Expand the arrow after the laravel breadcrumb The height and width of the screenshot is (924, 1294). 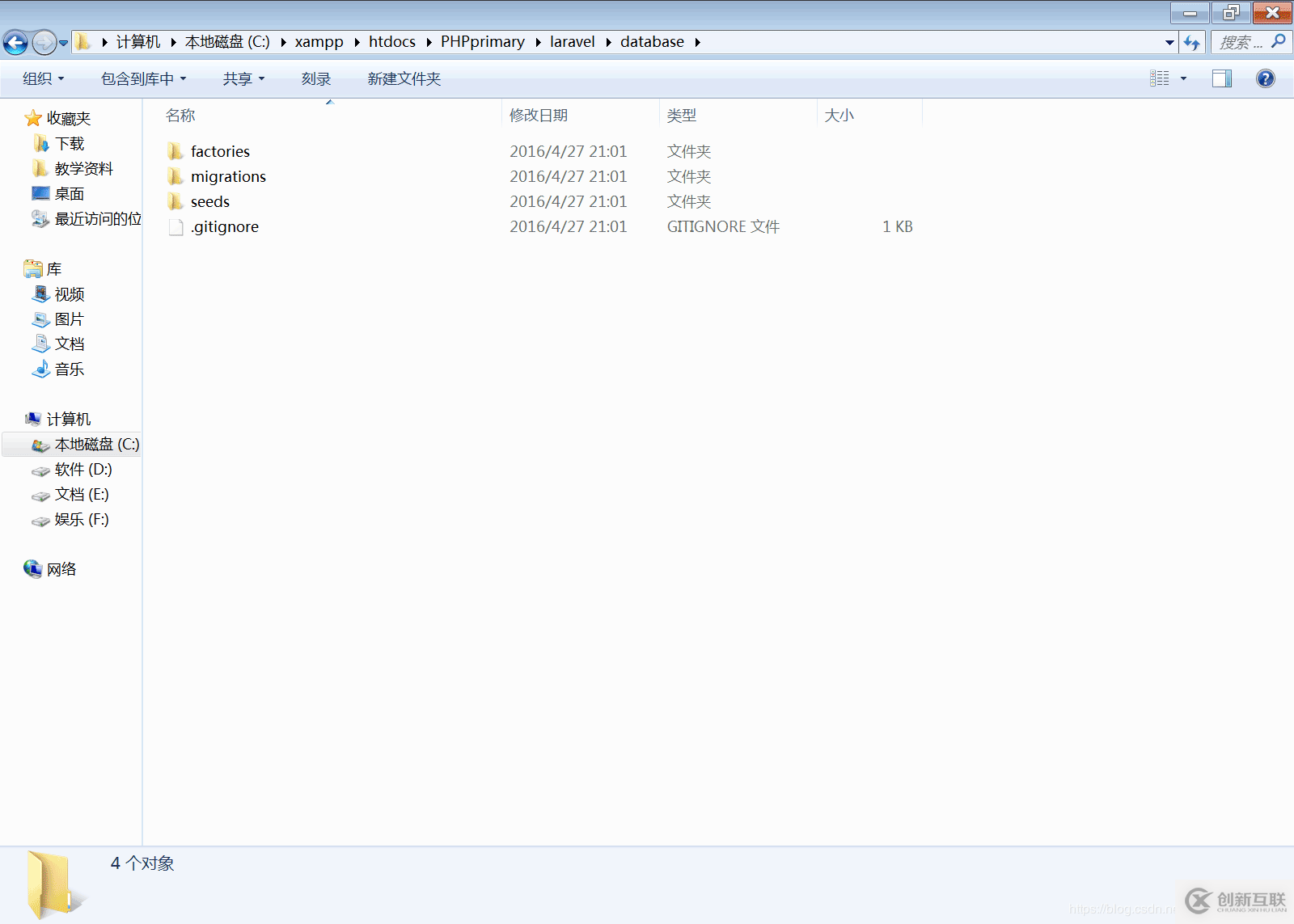click(608, 42)
